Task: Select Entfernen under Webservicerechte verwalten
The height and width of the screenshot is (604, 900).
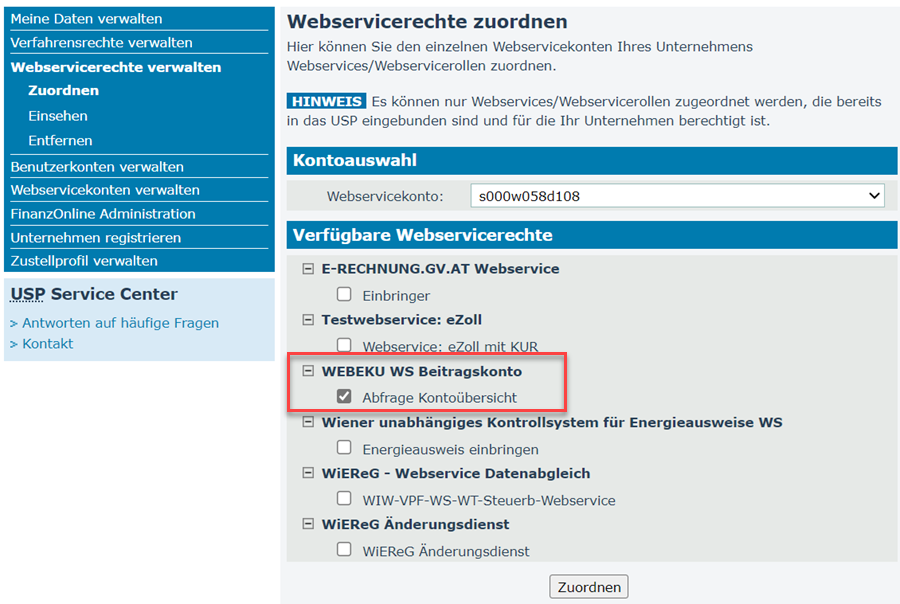Action: 59,139
